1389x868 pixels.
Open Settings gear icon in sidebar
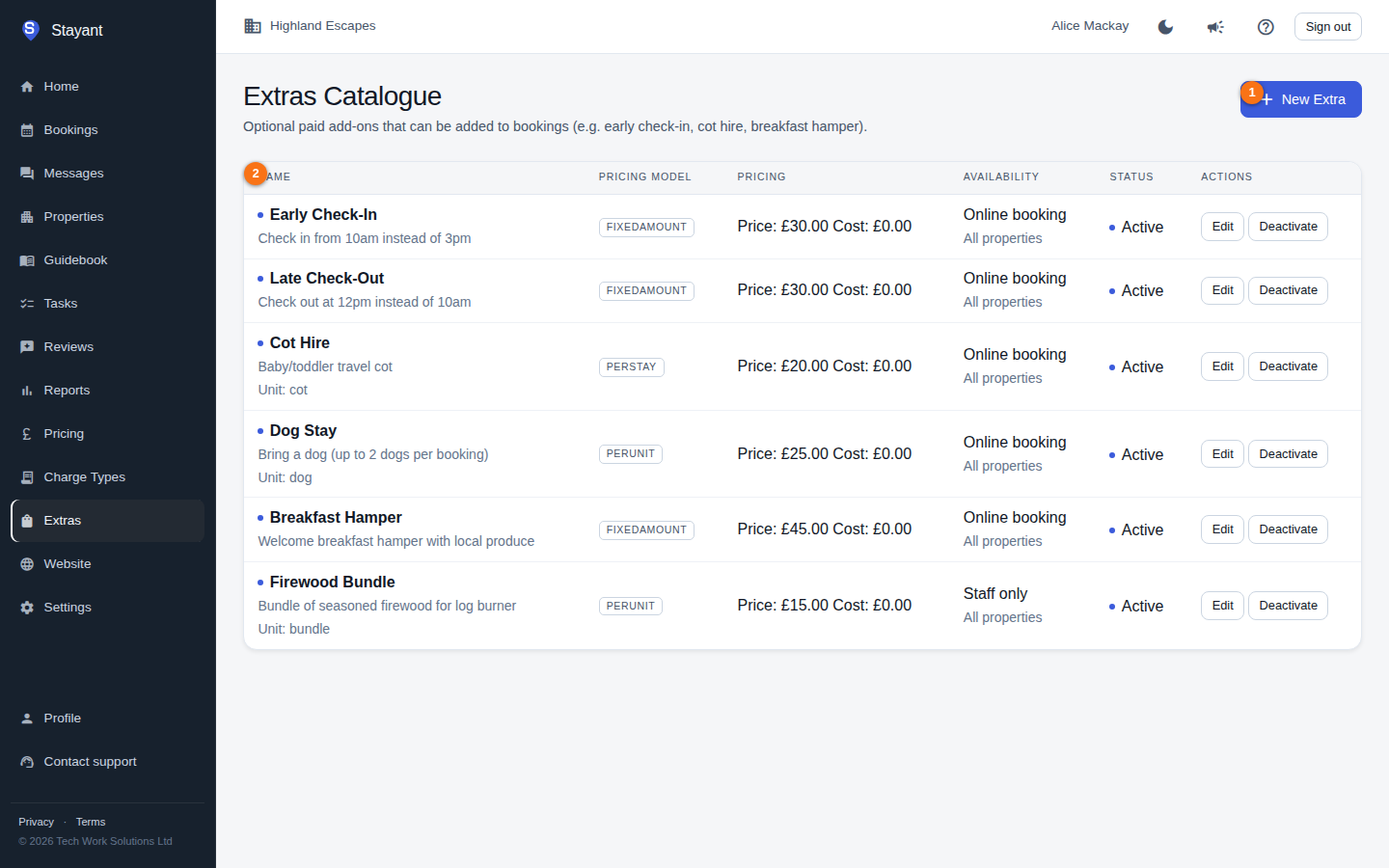pos(27,608)
